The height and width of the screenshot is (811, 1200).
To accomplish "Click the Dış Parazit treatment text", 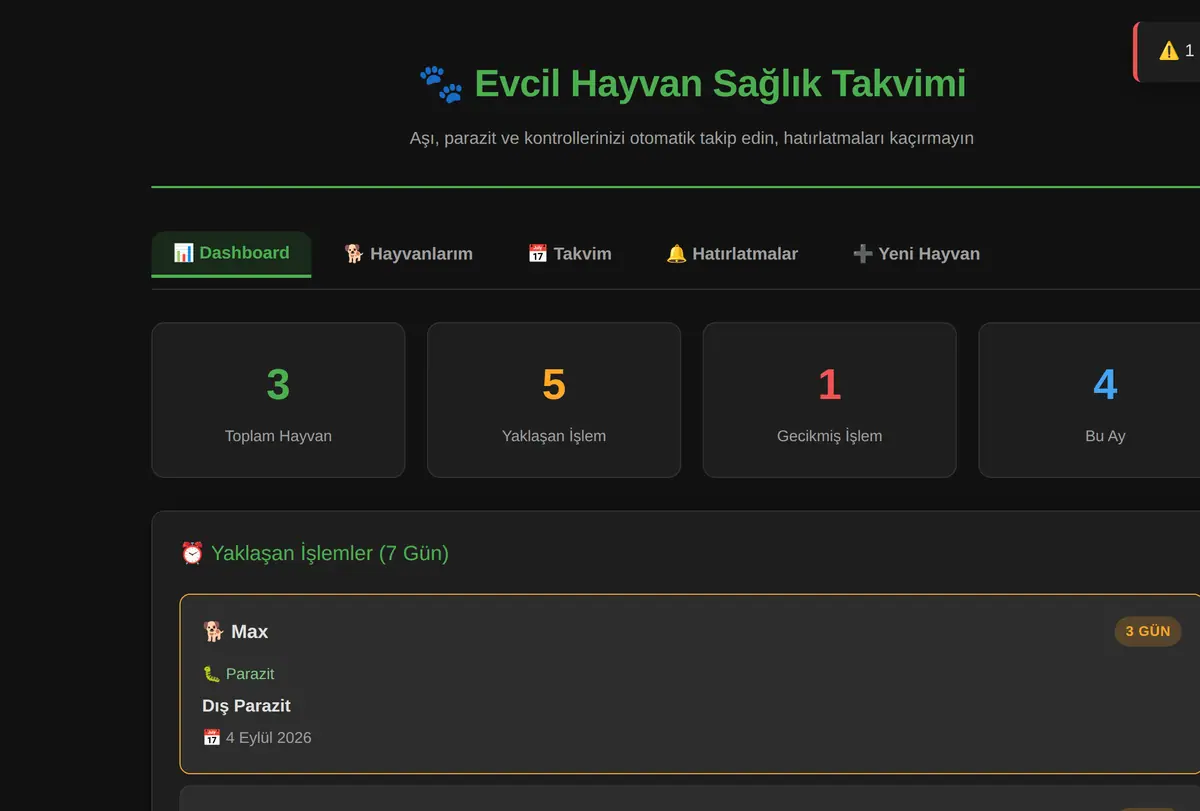I will pos(246,706).
